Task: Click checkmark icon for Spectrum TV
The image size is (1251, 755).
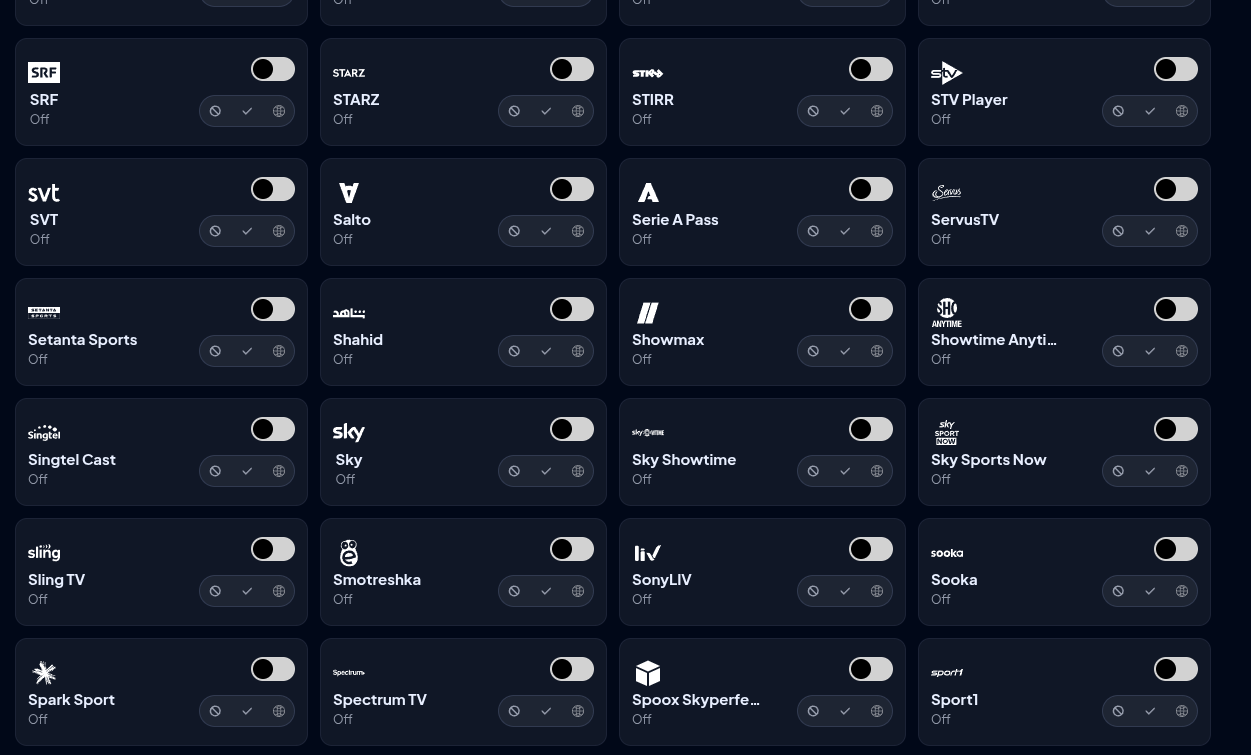Action: coord(546,711)
